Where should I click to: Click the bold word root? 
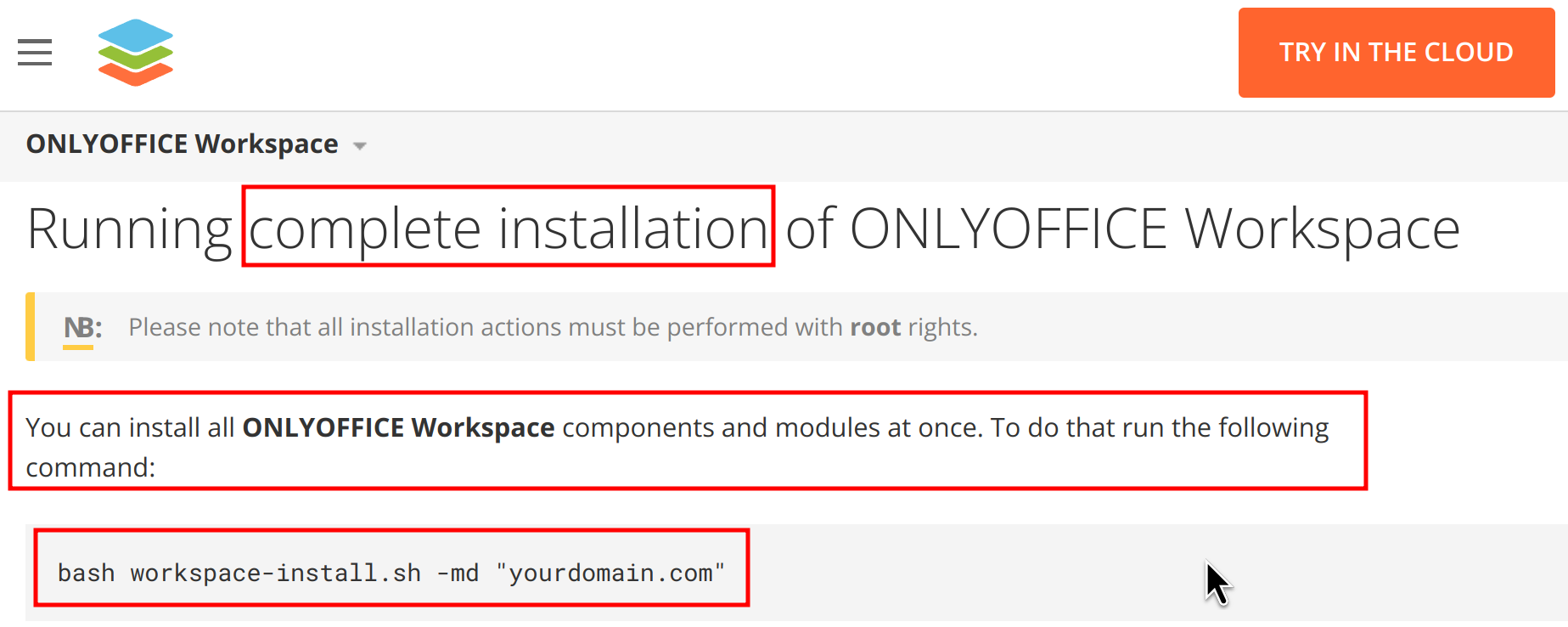[x=875, y=327]
